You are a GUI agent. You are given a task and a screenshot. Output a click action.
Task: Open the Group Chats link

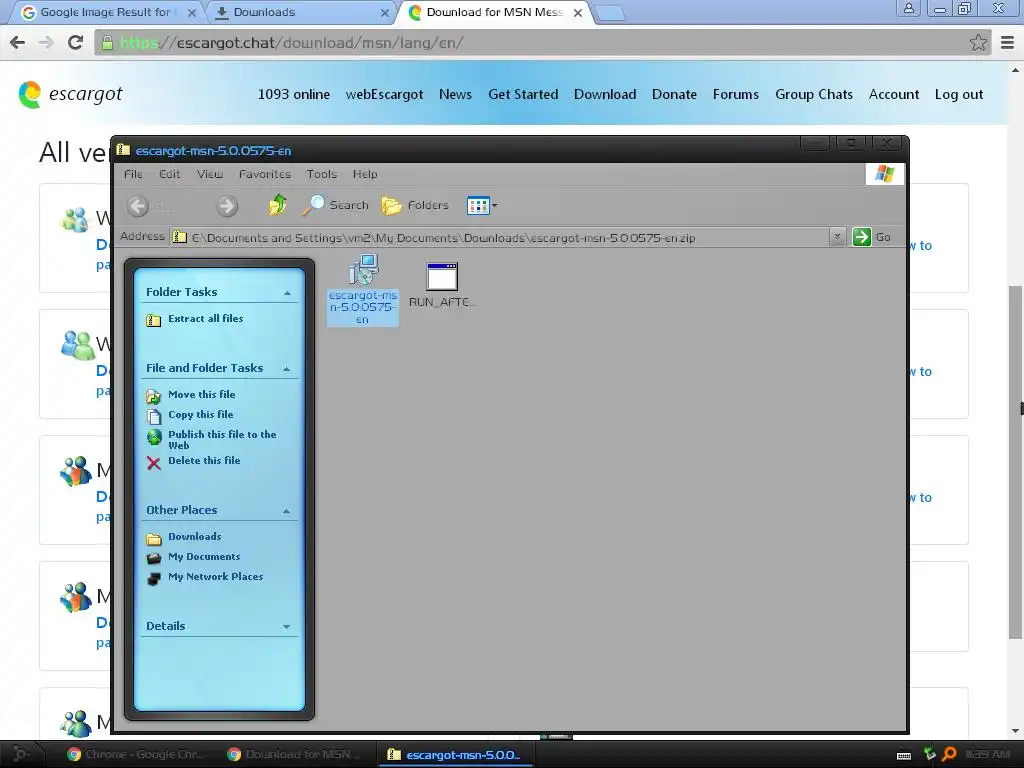pos(814,95)
